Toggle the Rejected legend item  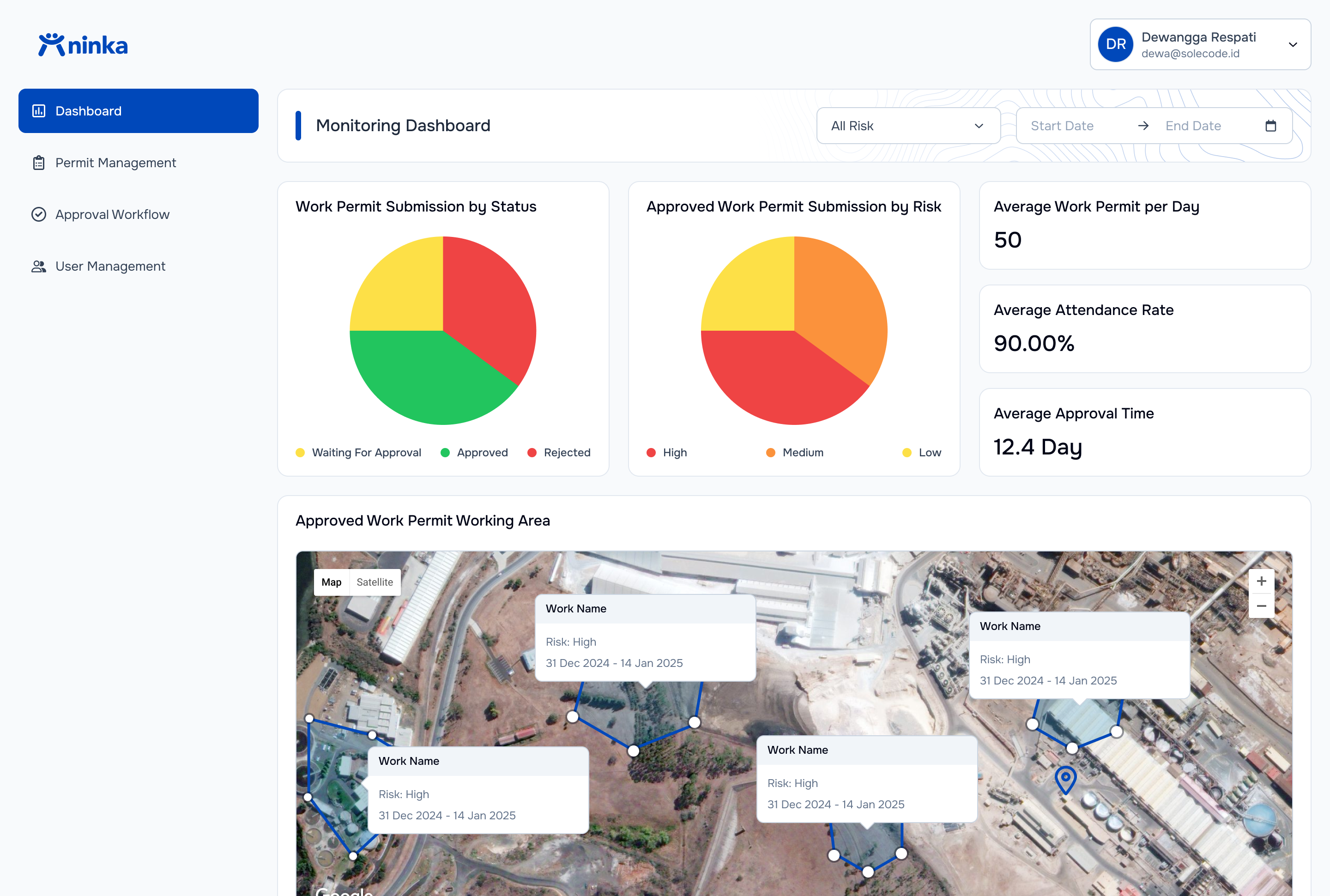pos(559,453)
